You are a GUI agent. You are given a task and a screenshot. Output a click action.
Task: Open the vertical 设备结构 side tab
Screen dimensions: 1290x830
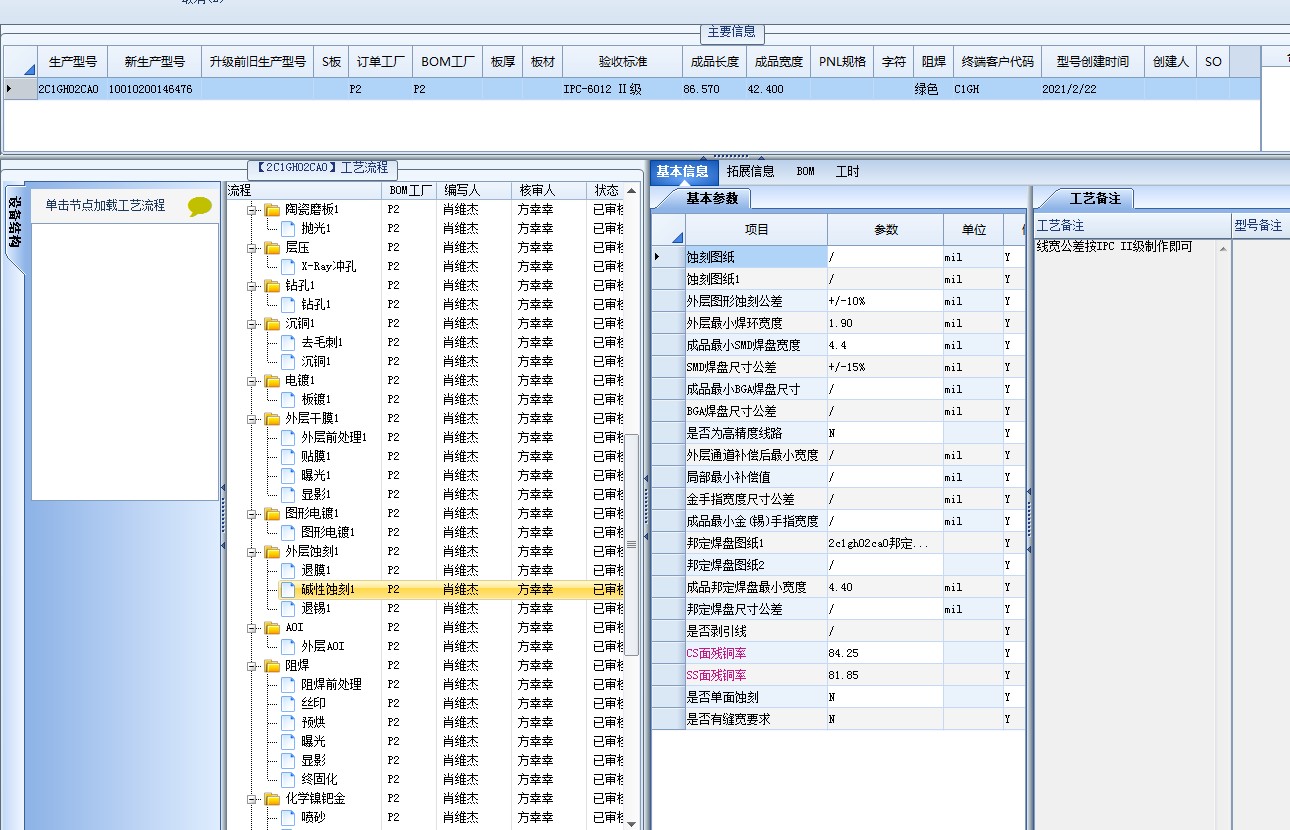coord(14,222)
